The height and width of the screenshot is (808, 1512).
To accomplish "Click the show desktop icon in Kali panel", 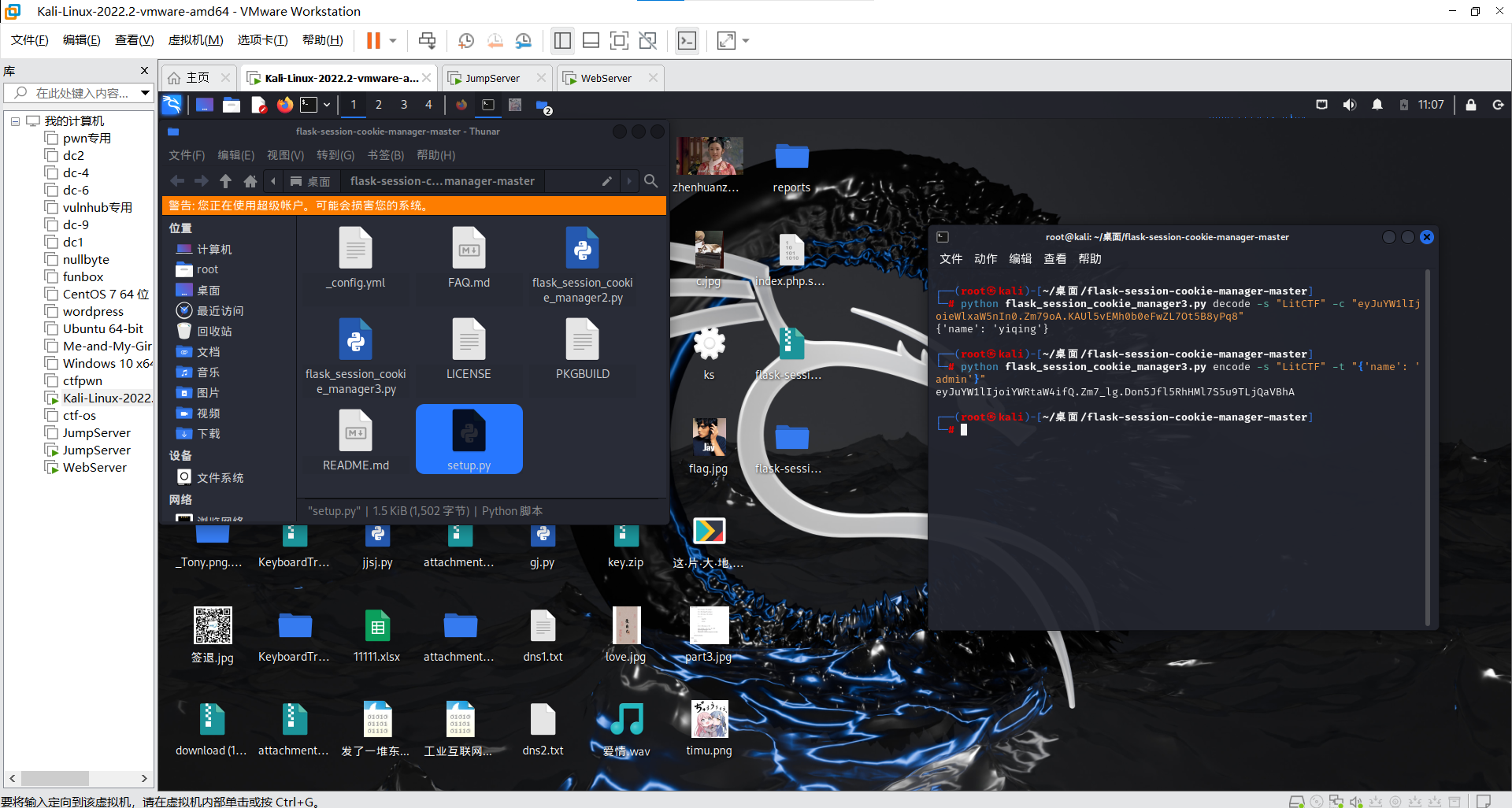I will point(205,105).
